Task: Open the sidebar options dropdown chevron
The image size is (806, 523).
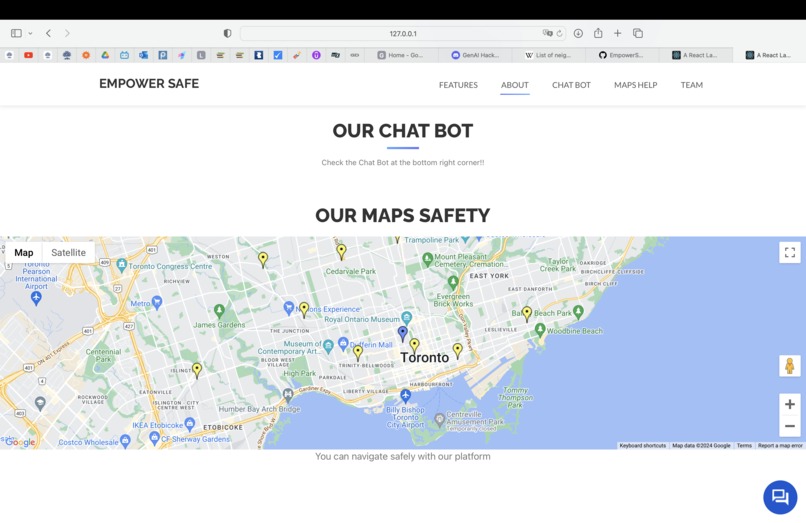Action: [30, 33]
